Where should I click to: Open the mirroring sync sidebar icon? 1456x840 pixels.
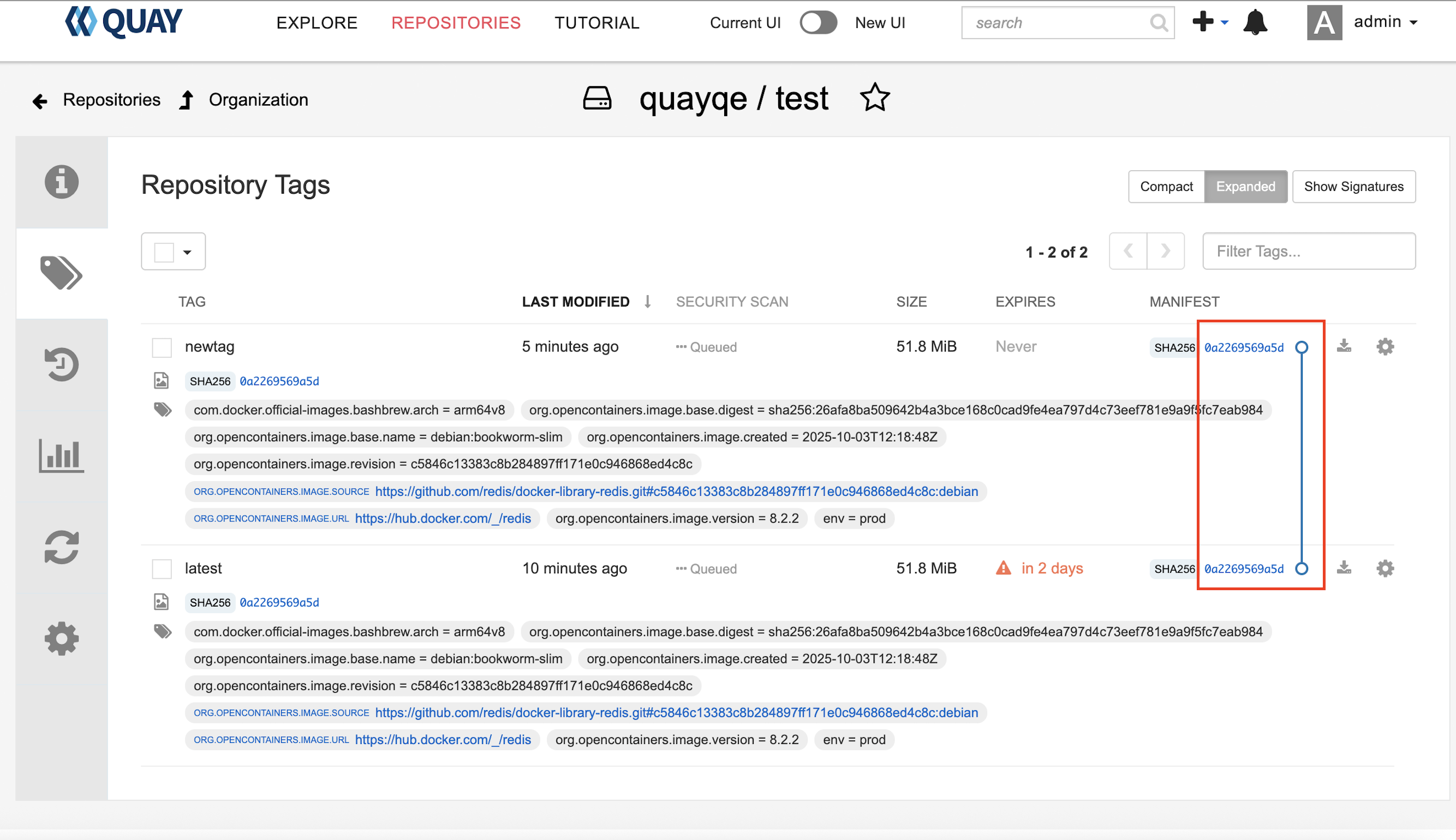click(x=61, y=547)
